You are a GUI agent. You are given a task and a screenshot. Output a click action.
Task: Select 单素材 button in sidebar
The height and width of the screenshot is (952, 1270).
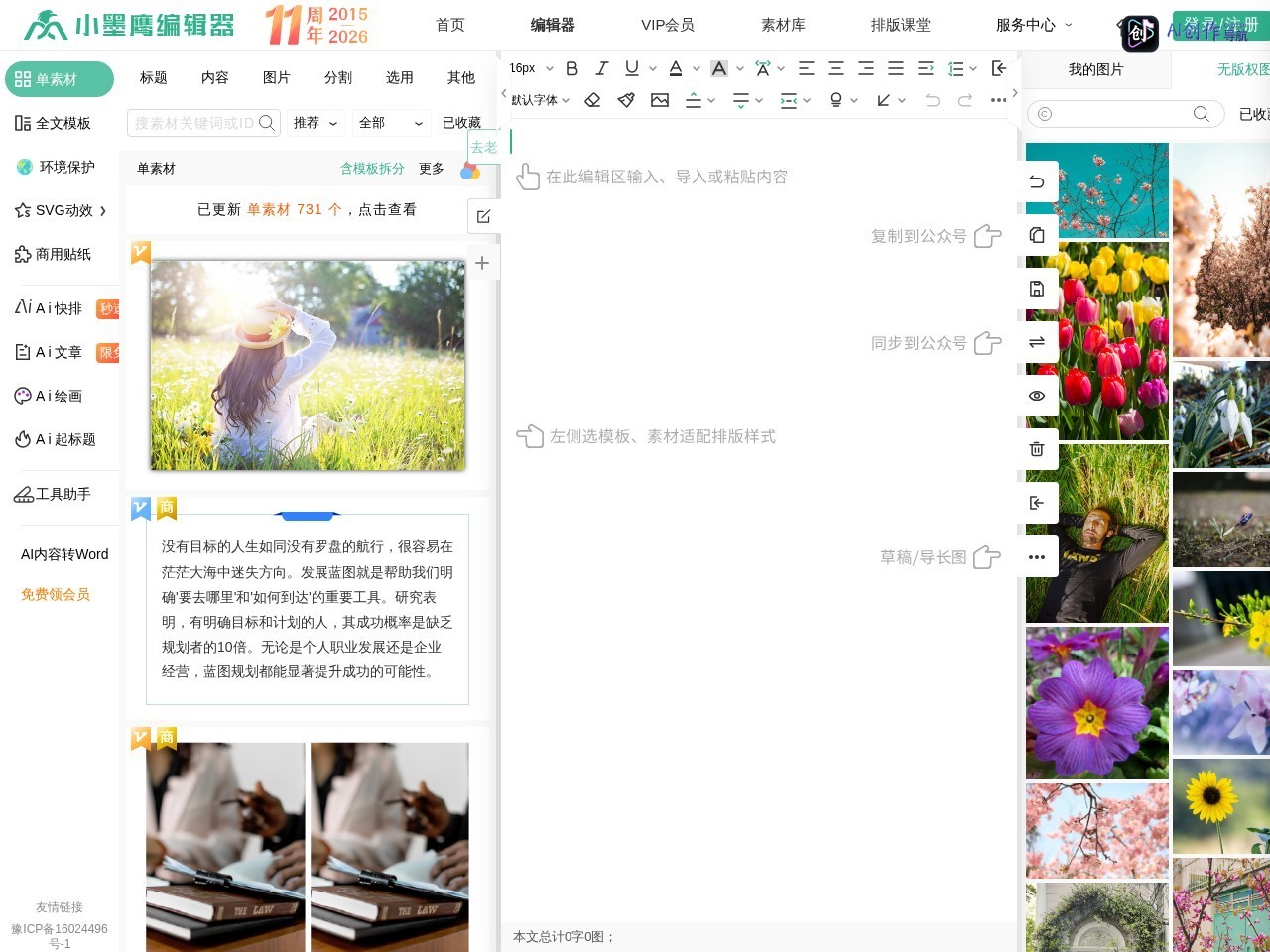click(60, 79)
